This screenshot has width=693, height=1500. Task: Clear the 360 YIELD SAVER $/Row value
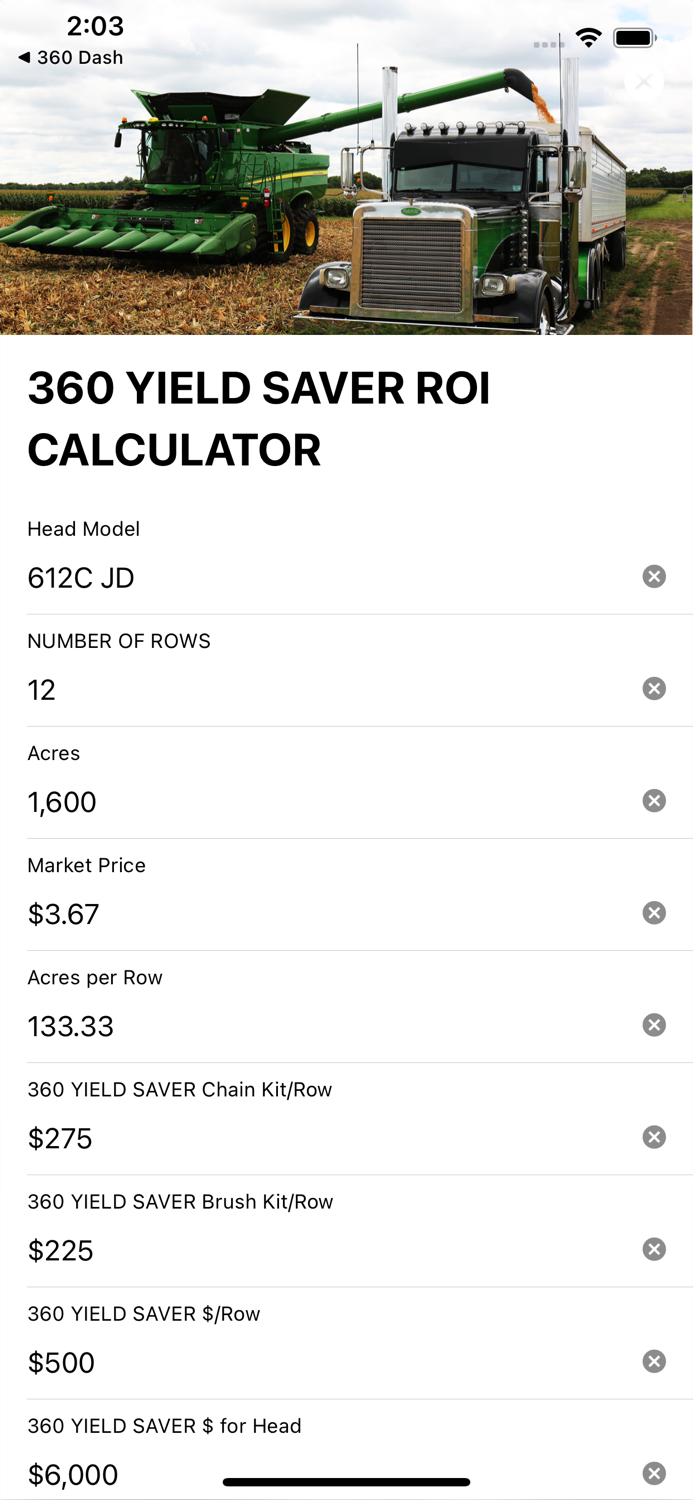pyautogui.click(x=655, y=1361)
